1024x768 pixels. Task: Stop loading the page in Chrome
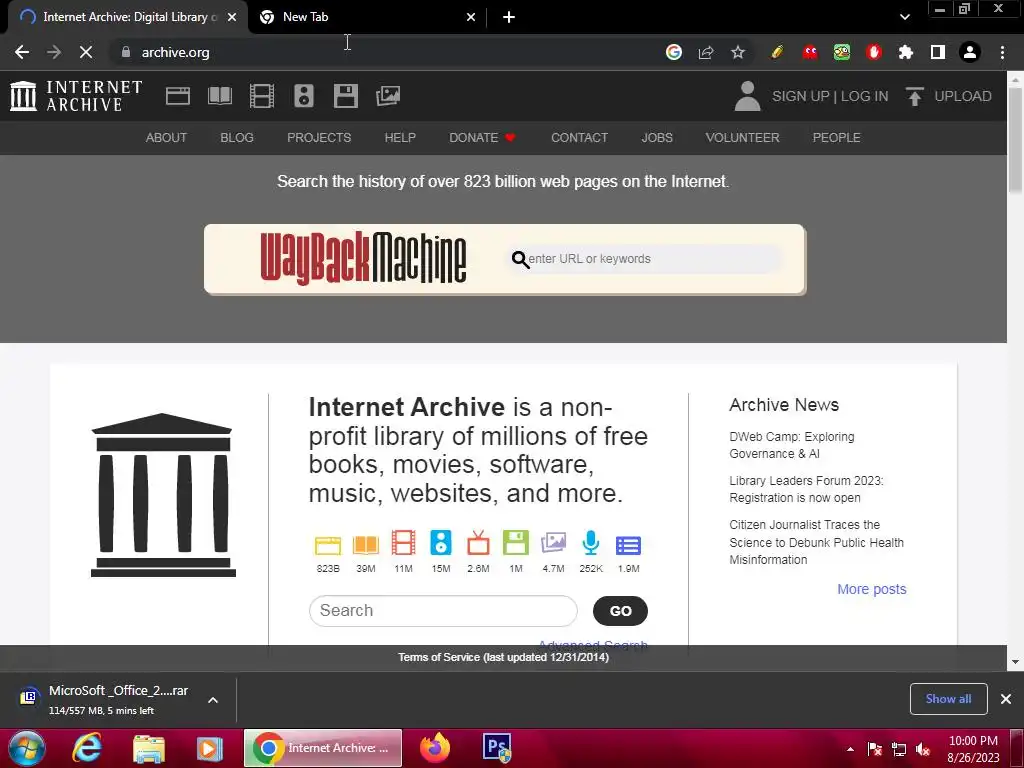tap(86, 52)
